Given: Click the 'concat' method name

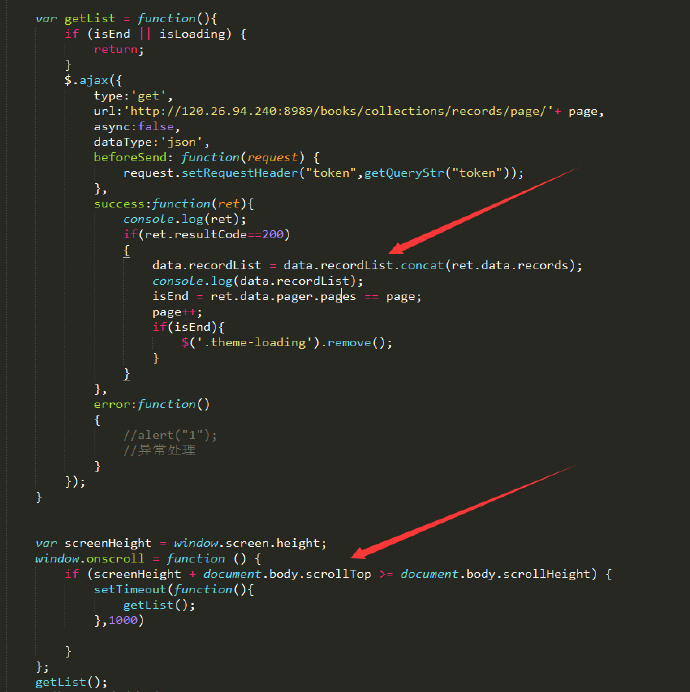Looking at the screenshot, I should tap(422, 265).
